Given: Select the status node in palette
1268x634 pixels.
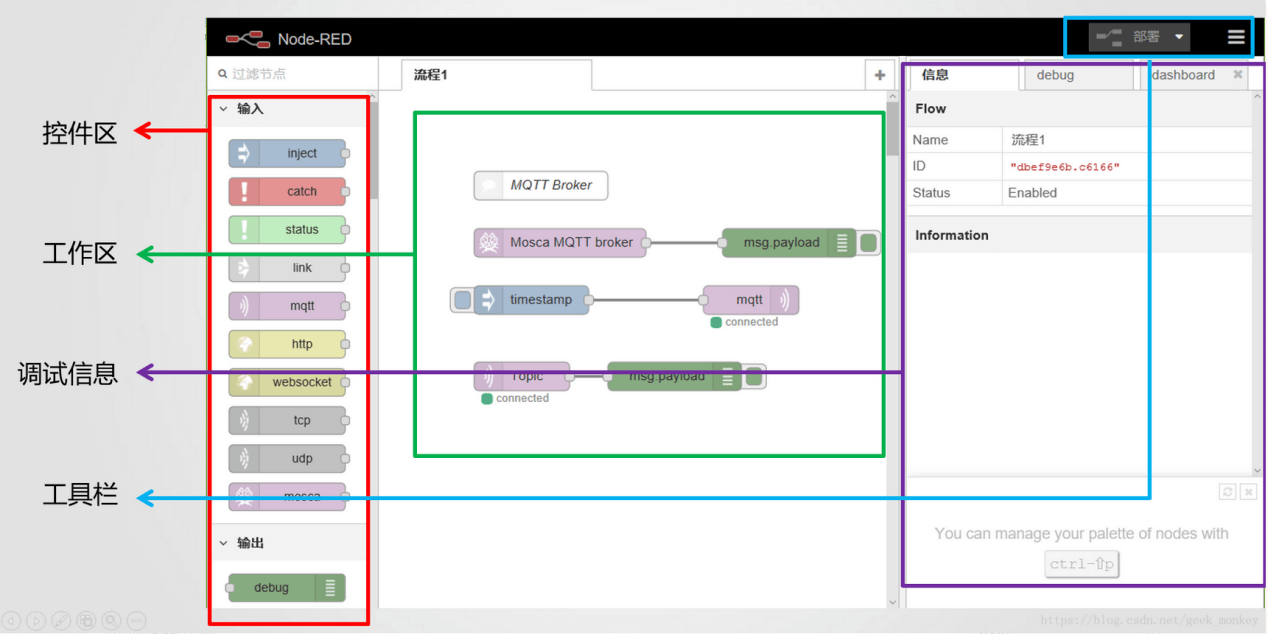Looking at the screenshot, I should click(288, 229).
